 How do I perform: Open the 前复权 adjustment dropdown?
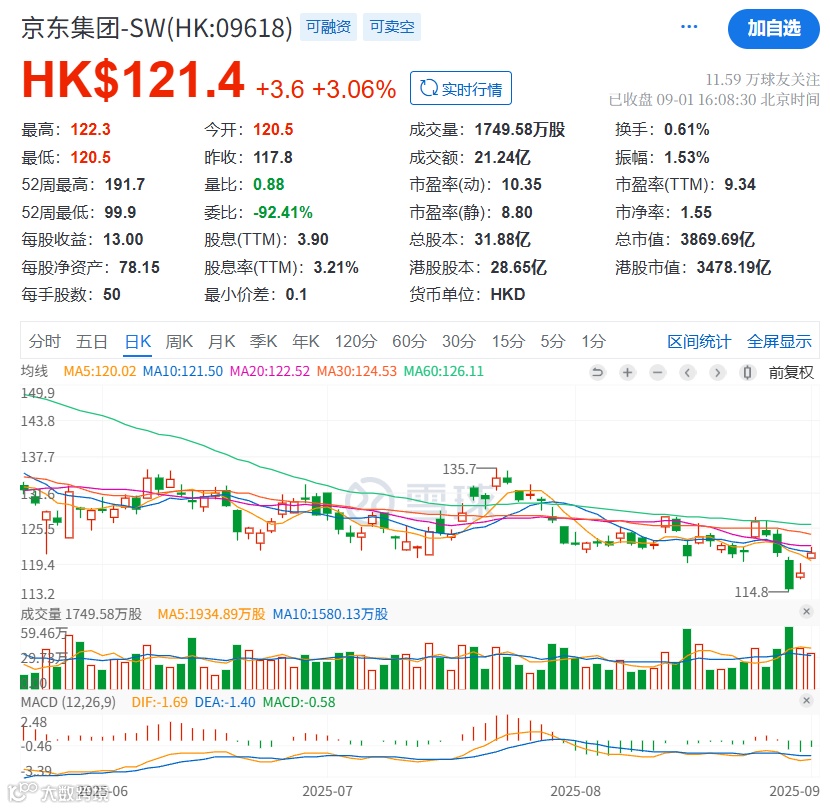tap(791, 373)
